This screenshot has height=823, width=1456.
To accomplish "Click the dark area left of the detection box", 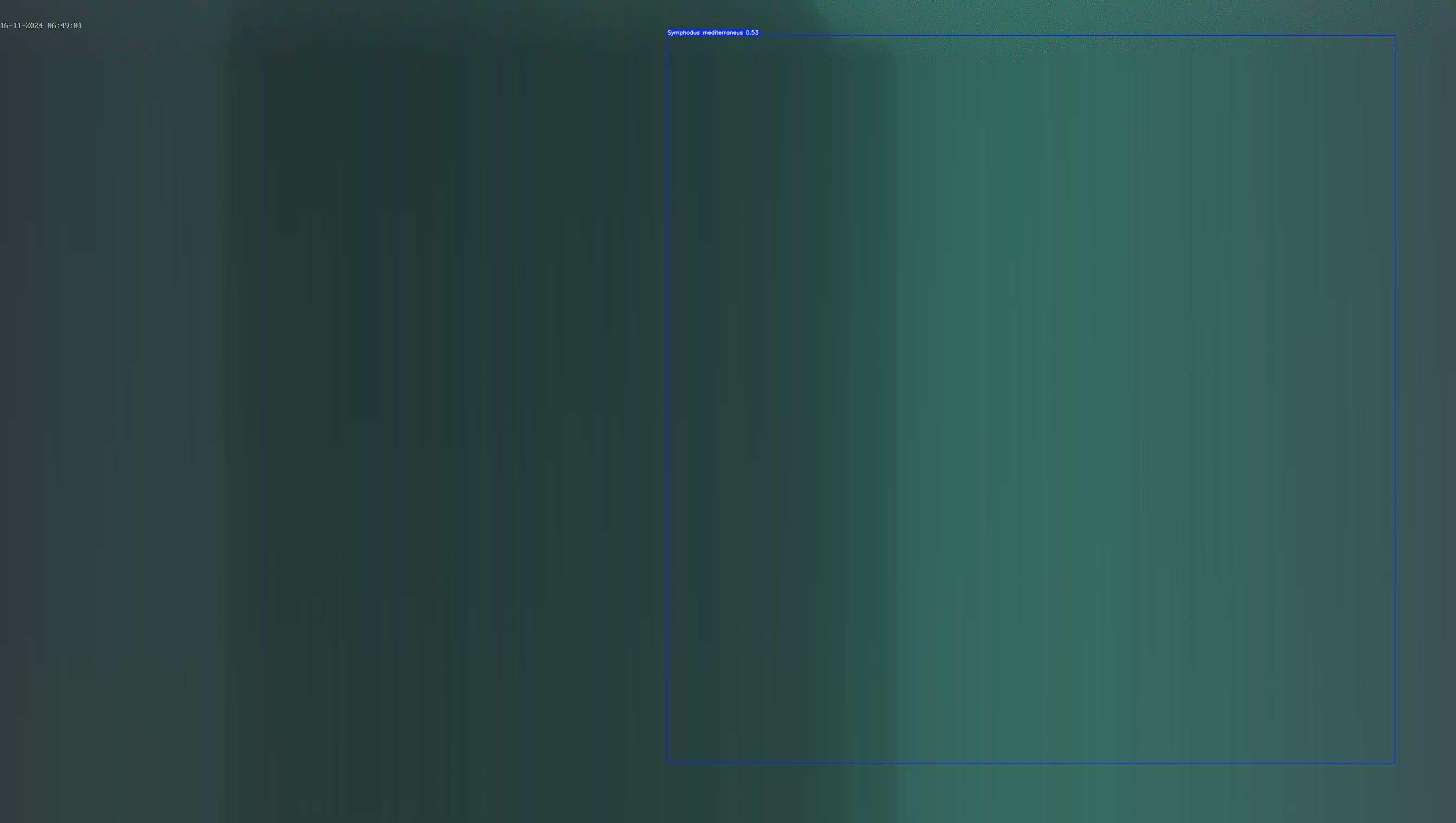I will 396,396.
